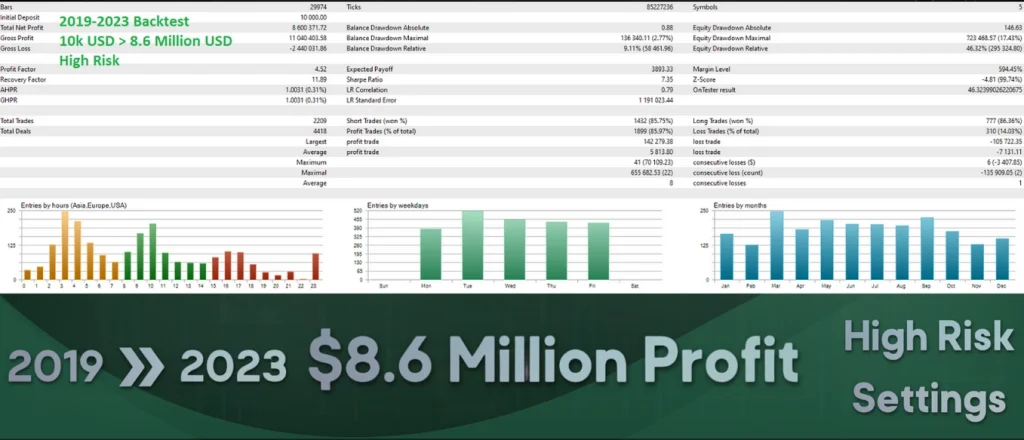Click Total Net Profit value 8 600 371.72
1024x440 pixels.
point(310,28)
